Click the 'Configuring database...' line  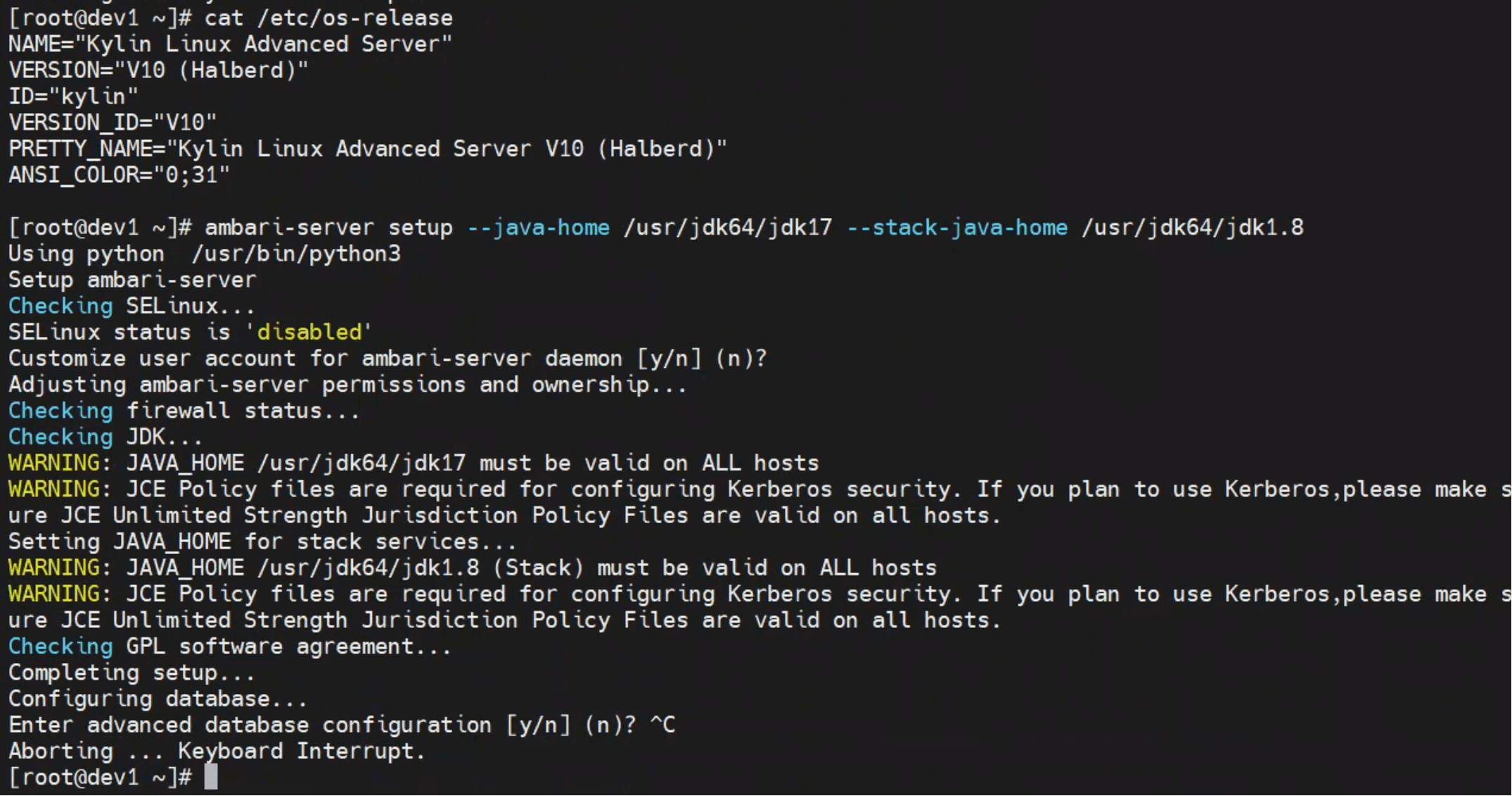click(158, 699)
